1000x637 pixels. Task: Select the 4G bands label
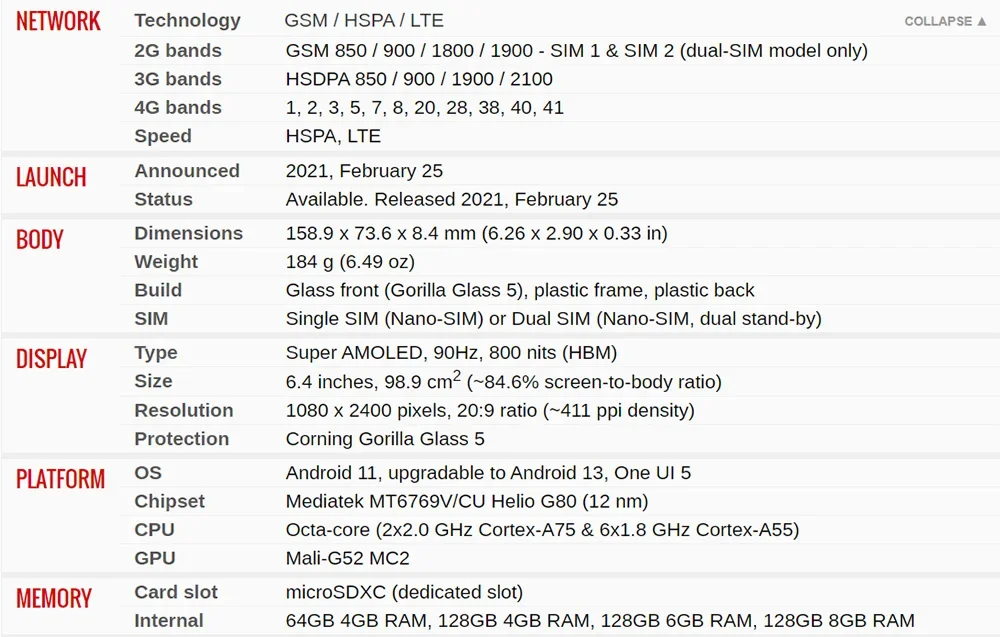178,107
